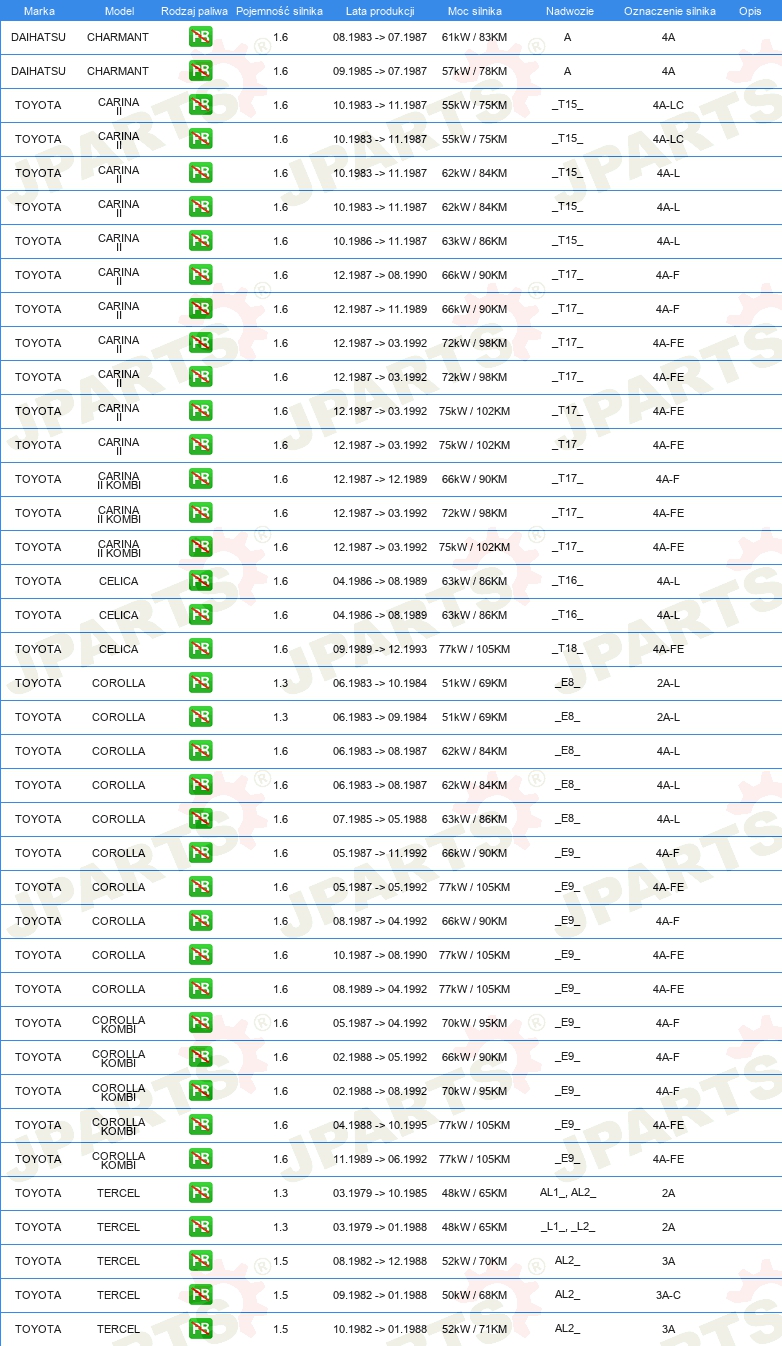Click fuel icon in Carina II Kombi 72kW / 98KM row
The height and width of the screenshot is (1346, 782).
click(x=200, y=513)
